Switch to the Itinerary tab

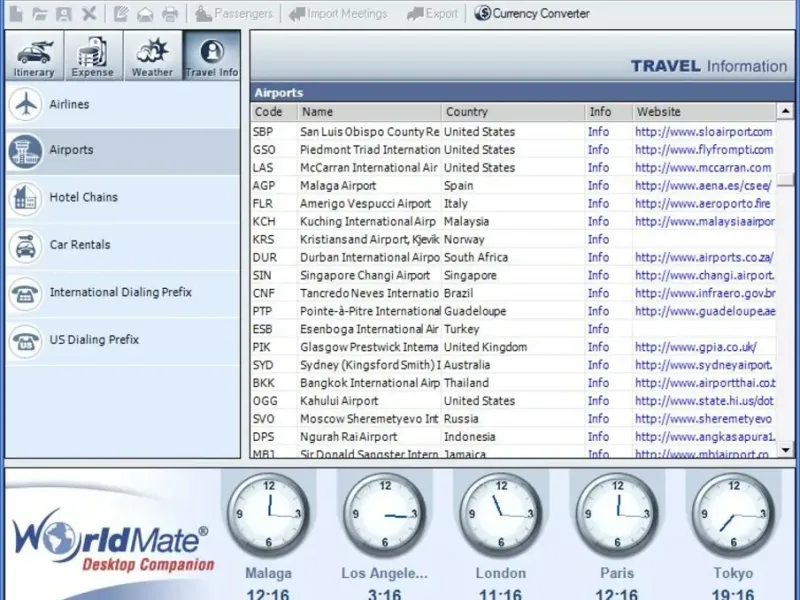pos(34,55)
